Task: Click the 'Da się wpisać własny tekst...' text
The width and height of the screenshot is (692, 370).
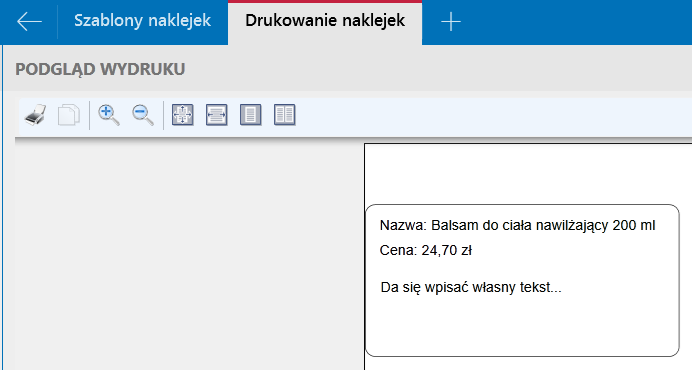Action: click(x=471, y=287)
